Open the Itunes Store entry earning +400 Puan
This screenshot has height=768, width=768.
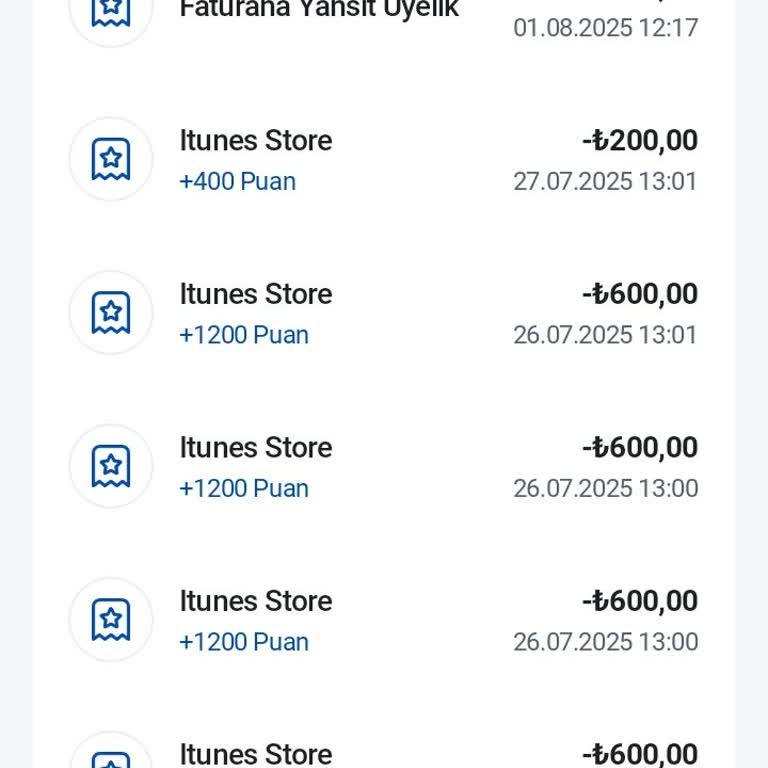(256, 141)
